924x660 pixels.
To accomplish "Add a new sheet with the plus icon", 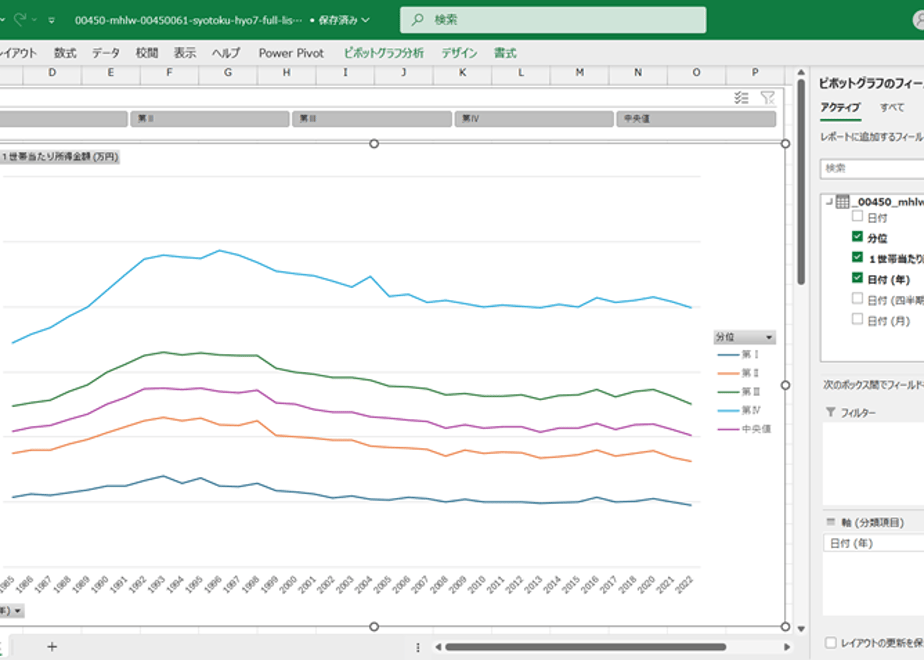I will point(52,646).
